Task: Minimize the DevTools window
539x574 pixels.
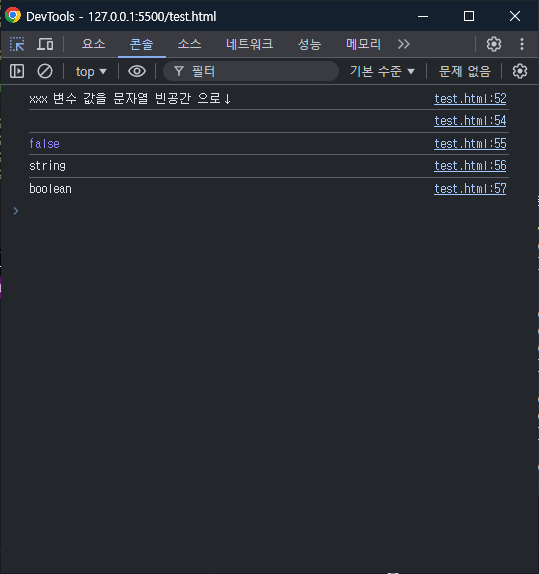Action: coord(423,16)
